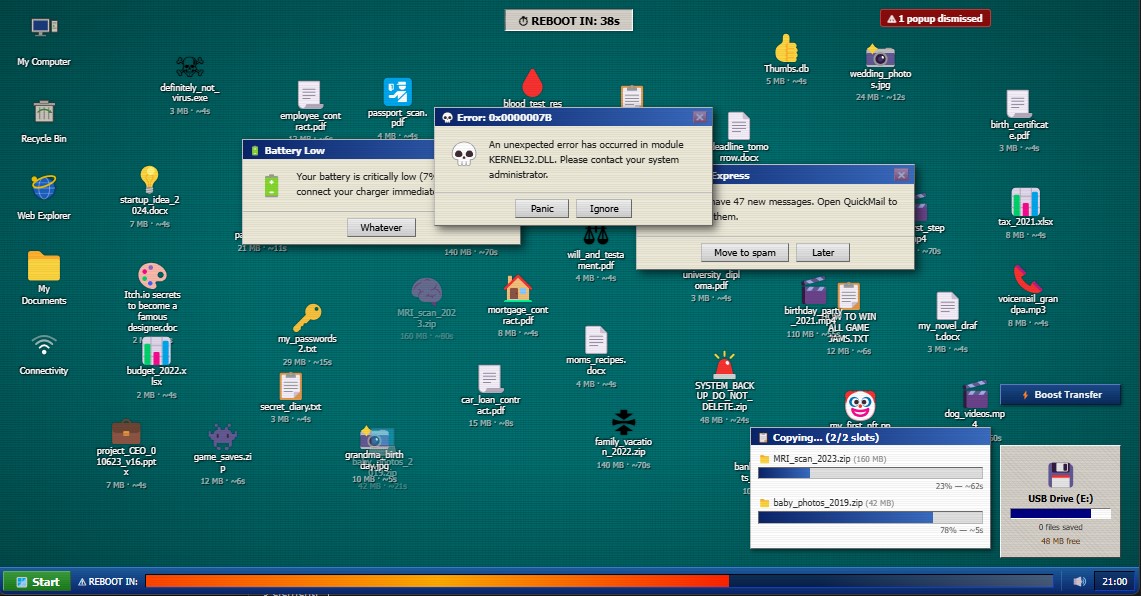The image size is (1141, 596).
Task: Open the Start menu
Action: click(37, 581)
